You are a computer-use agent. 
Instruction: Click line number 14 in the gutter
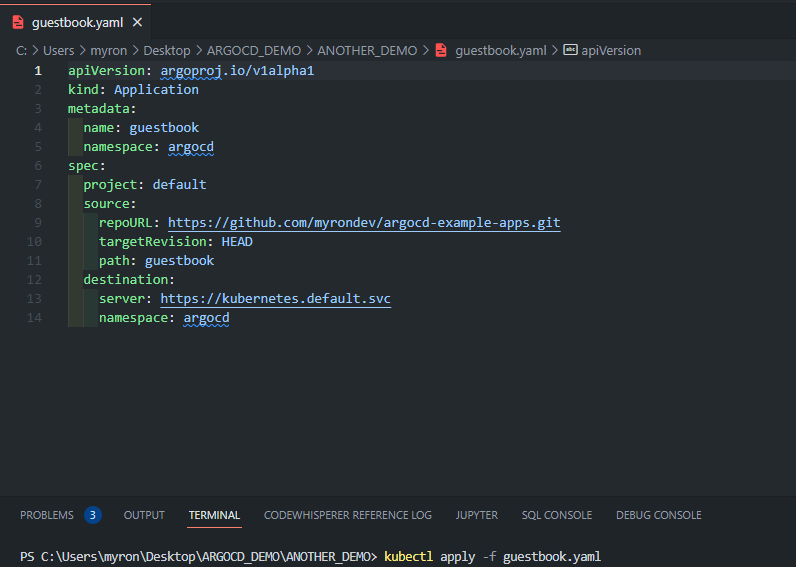tap(35, 318)
